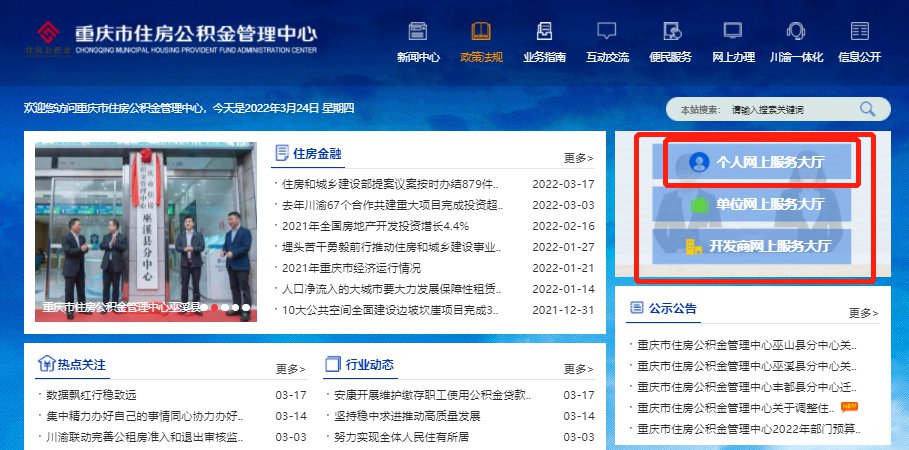909x450 pixels.
Task: Click the 互动交流 chat bubble icon
Action: point(607,32)
